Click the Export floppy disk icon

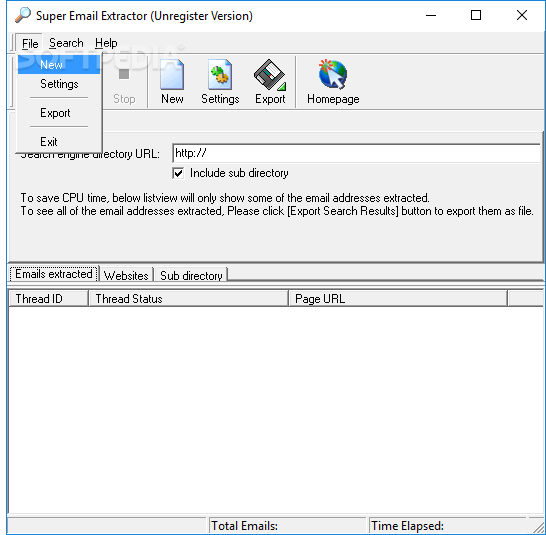pos(270,75)
